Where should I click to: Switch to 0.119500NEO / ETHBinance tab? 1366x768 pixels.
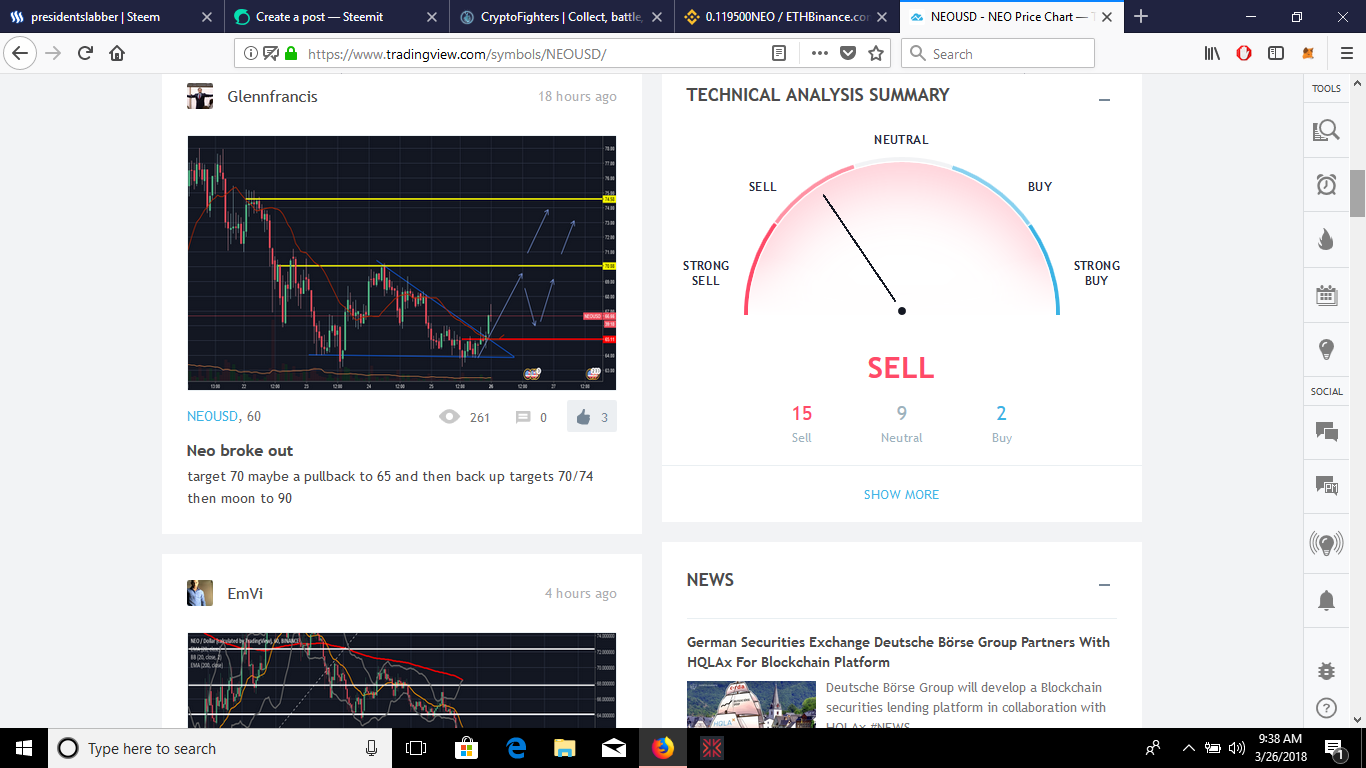(786, 17)
